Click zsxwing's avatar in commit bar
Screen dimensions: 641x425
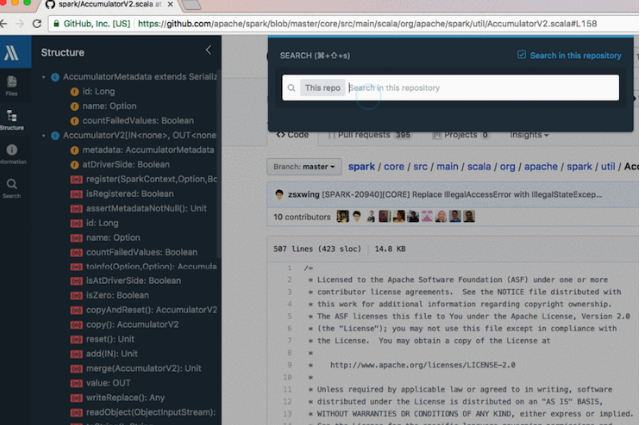[x=279, y=195]
